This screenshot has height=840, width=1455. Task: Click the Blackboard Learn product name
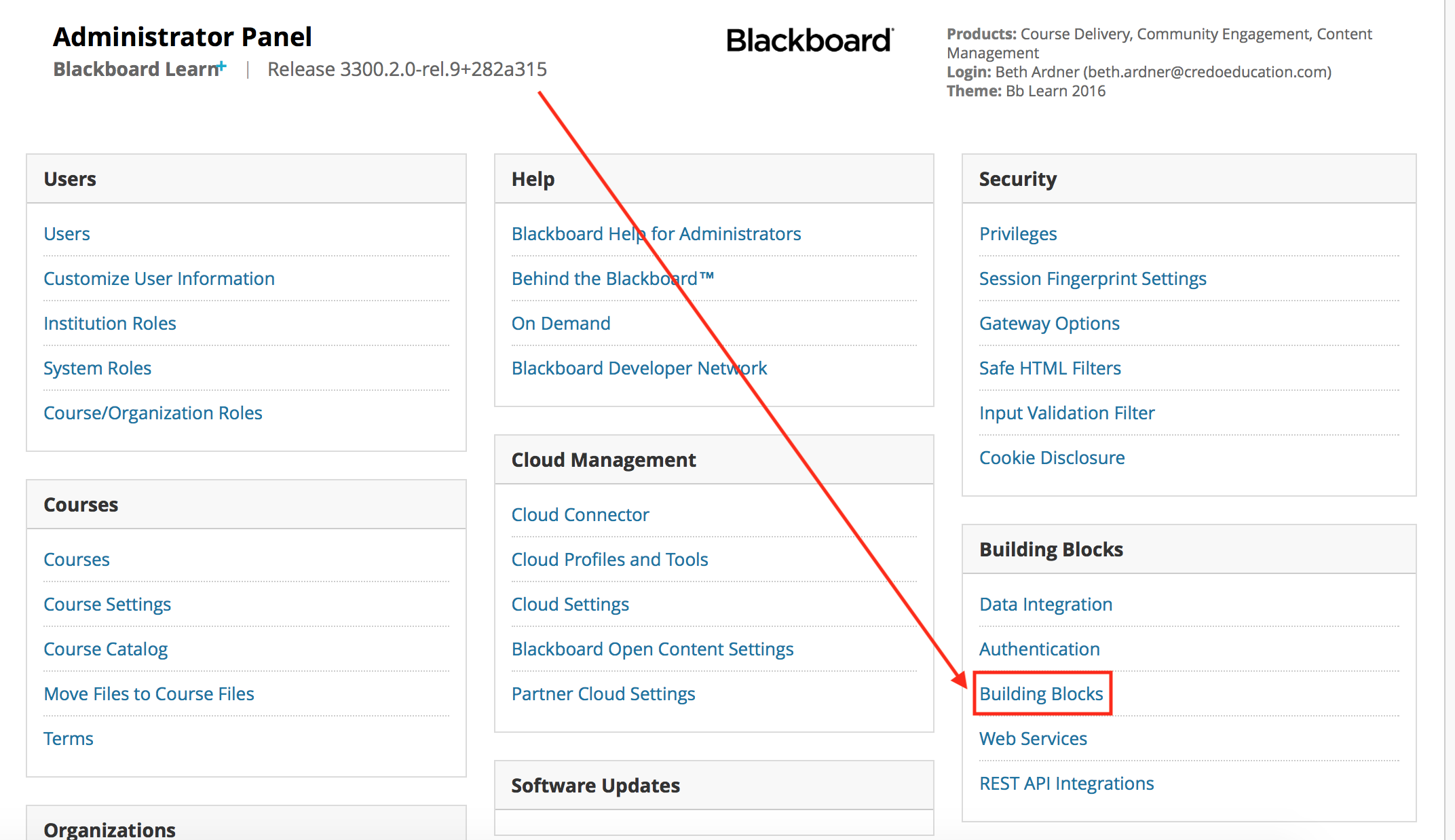click(x=140, y=69)
